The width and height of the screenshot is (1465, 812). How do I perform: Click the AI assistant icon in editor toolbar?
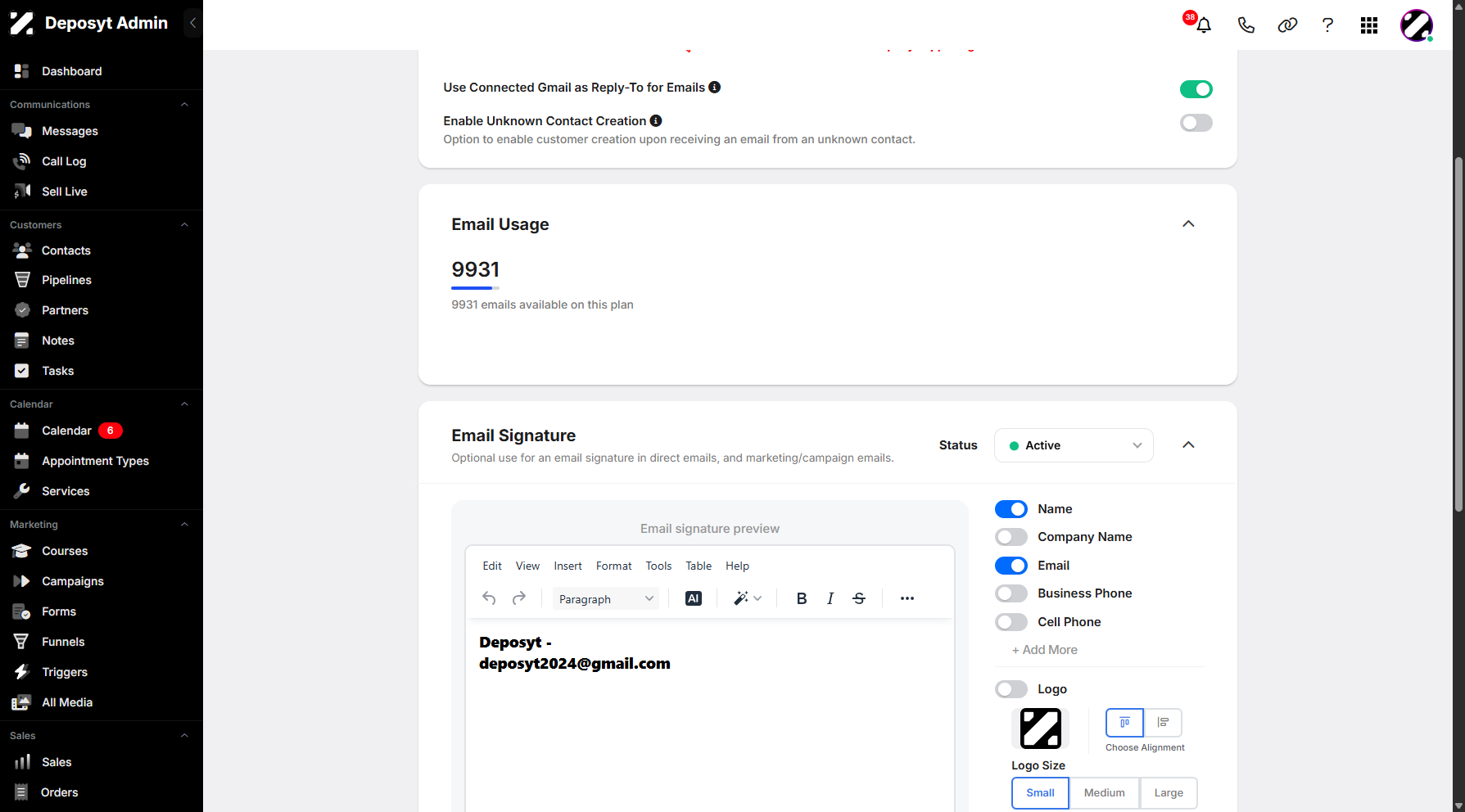point(694,598)
